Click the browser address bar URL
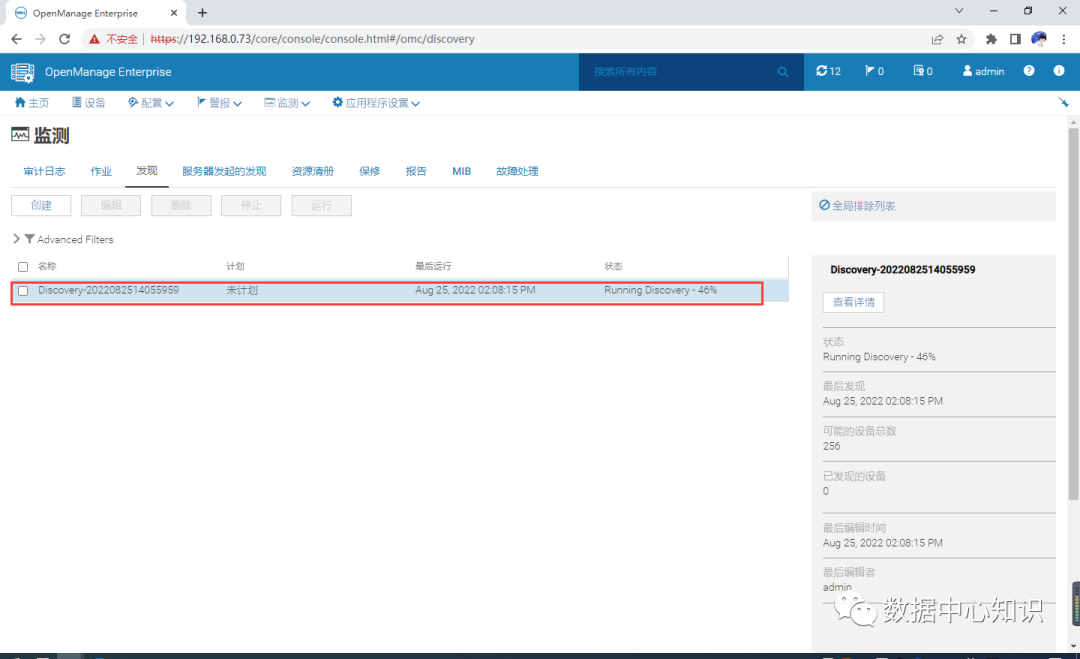 pos(312,39)
